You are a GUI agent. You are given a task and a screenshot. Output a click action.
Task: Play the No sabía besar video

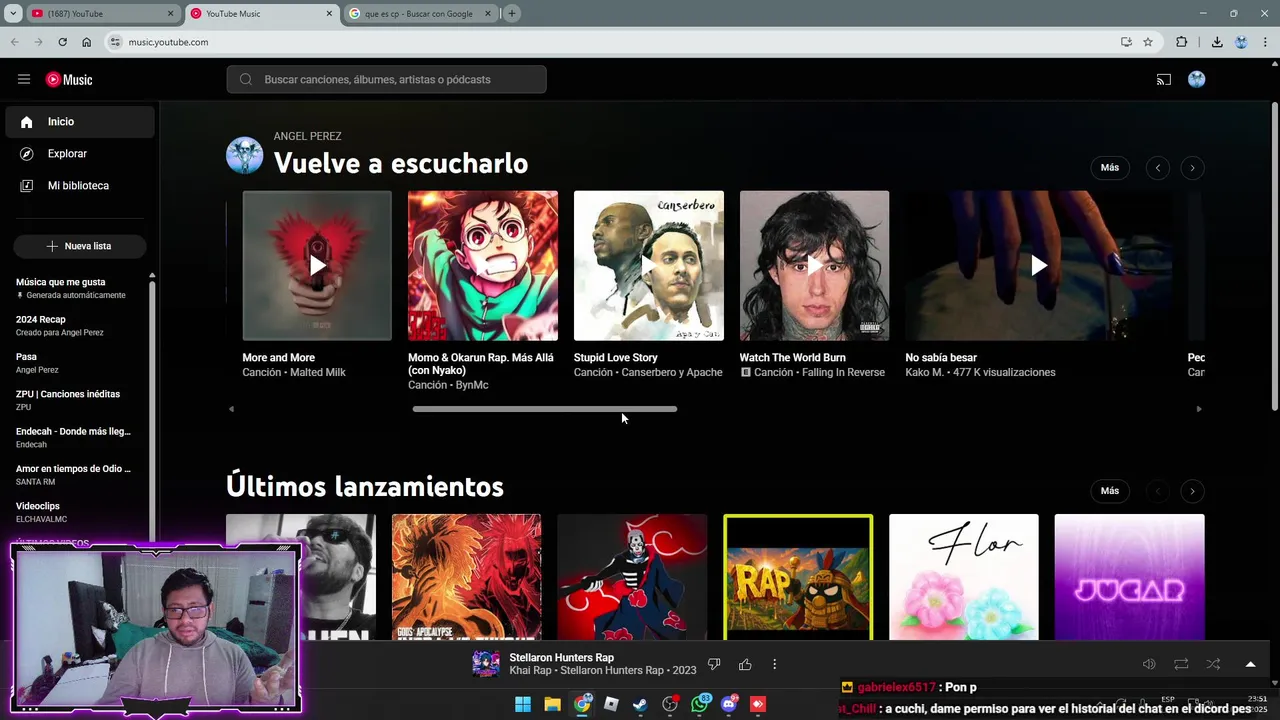point(1038,266)
